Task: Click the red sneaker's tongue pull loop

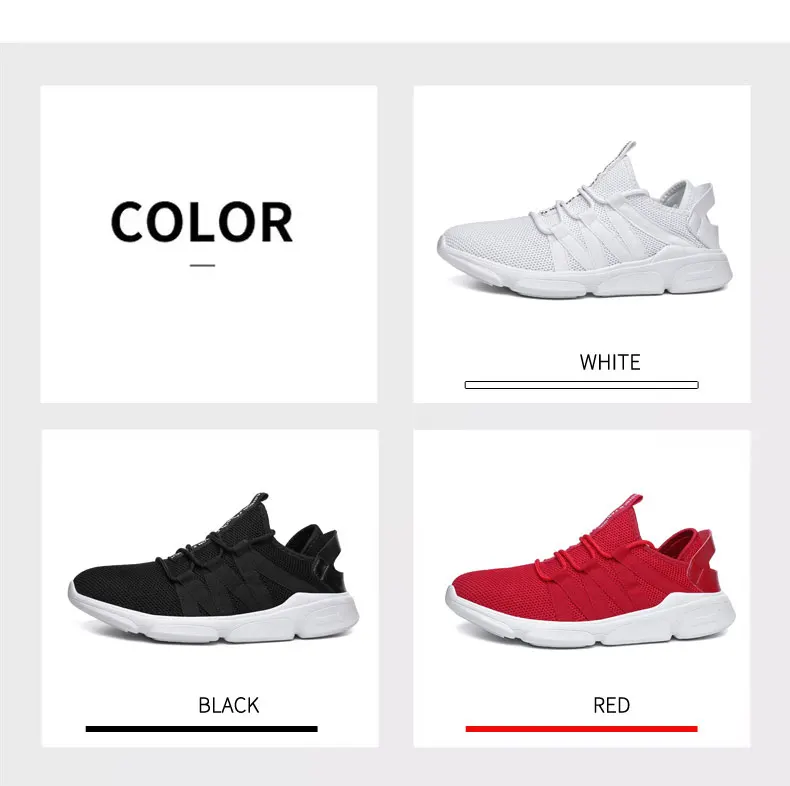Action: (x=634, y=502)
